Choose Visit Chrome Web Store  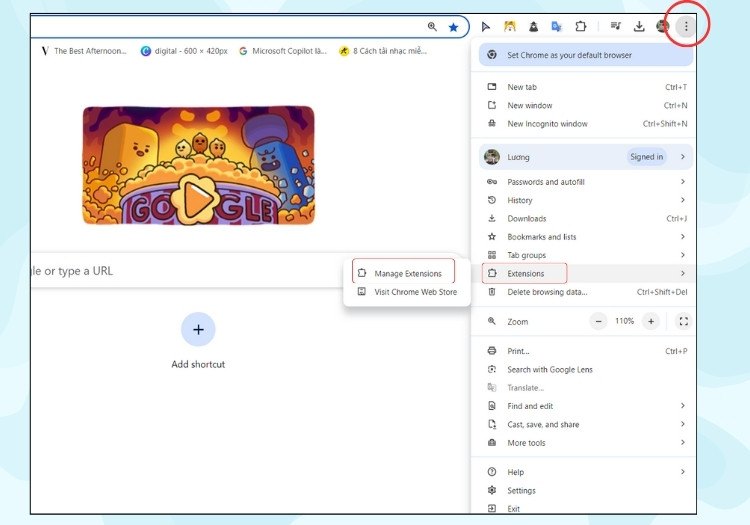[407, 292]
